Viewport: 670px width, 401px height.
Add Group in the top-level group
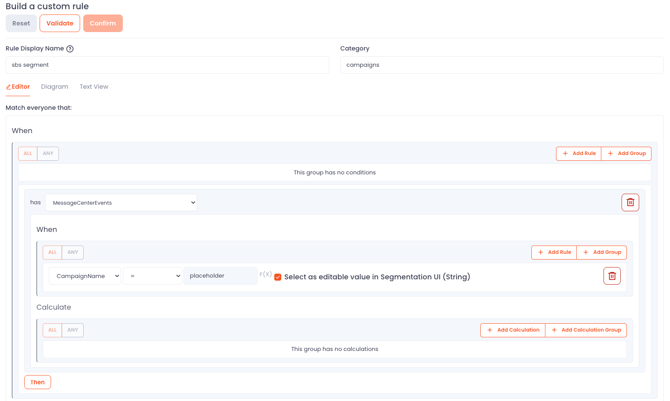click(627, 153)
